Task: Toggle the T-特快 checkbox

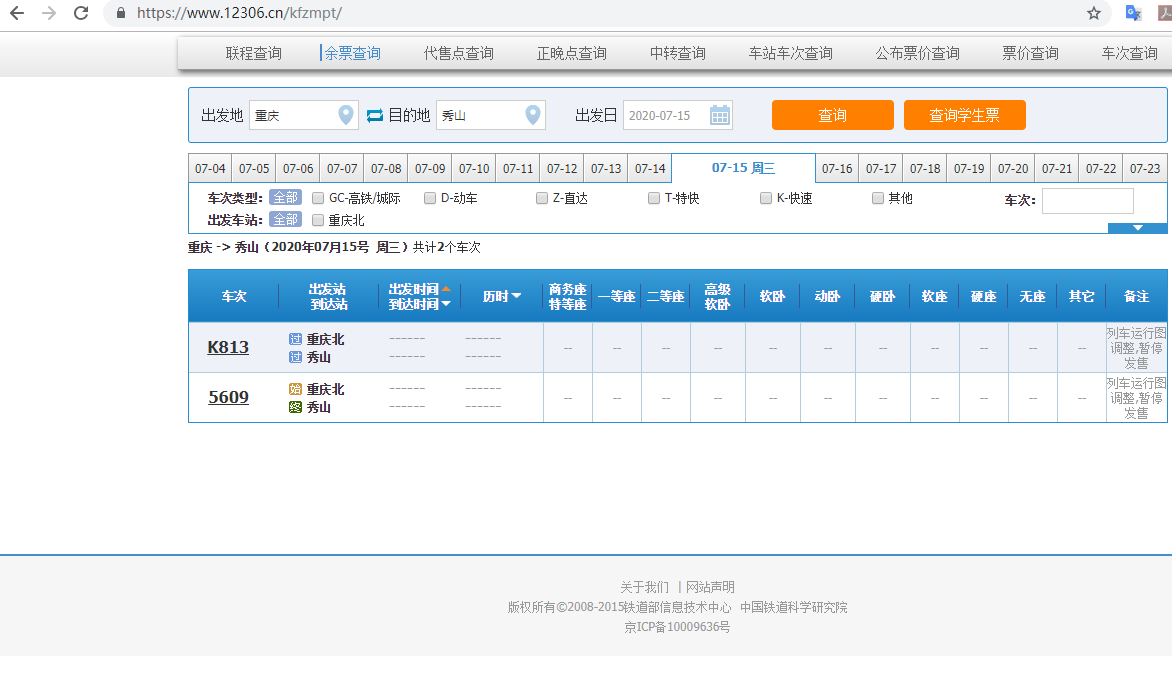Action: (x=654, y=198)
